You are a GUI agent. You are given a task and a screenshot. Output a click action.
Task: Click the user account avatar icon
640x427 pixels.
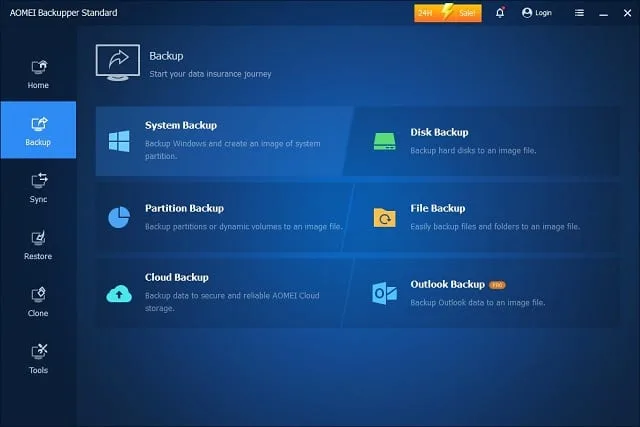(x=527, y=13)
